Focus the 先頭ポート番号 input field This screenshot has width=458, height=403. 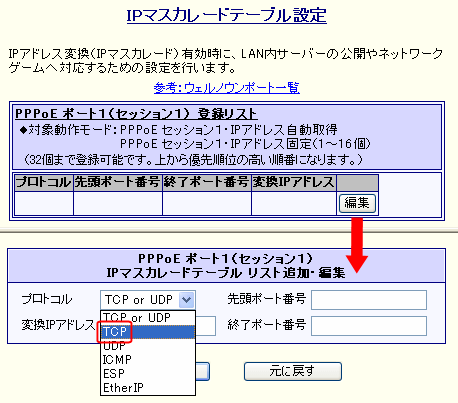coord(369,300)
